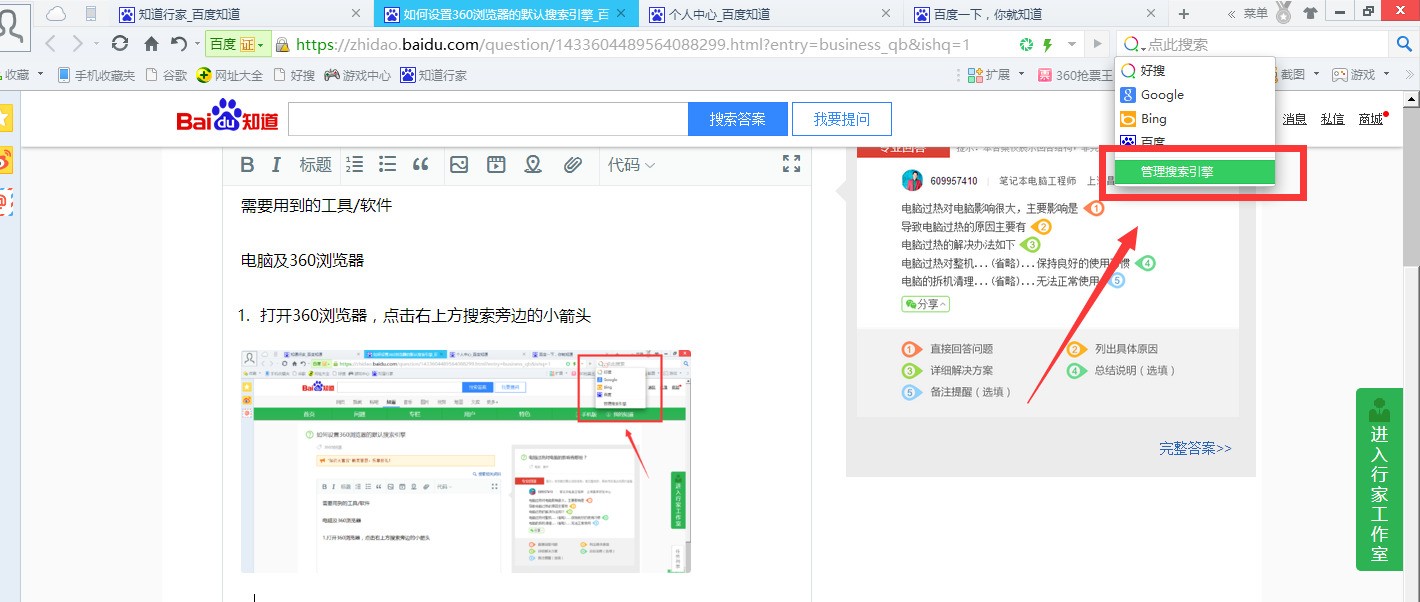Switch to the 百度一下，你就知道 tab
This screenshot has height=602, width=1420.
point(1035,14)
